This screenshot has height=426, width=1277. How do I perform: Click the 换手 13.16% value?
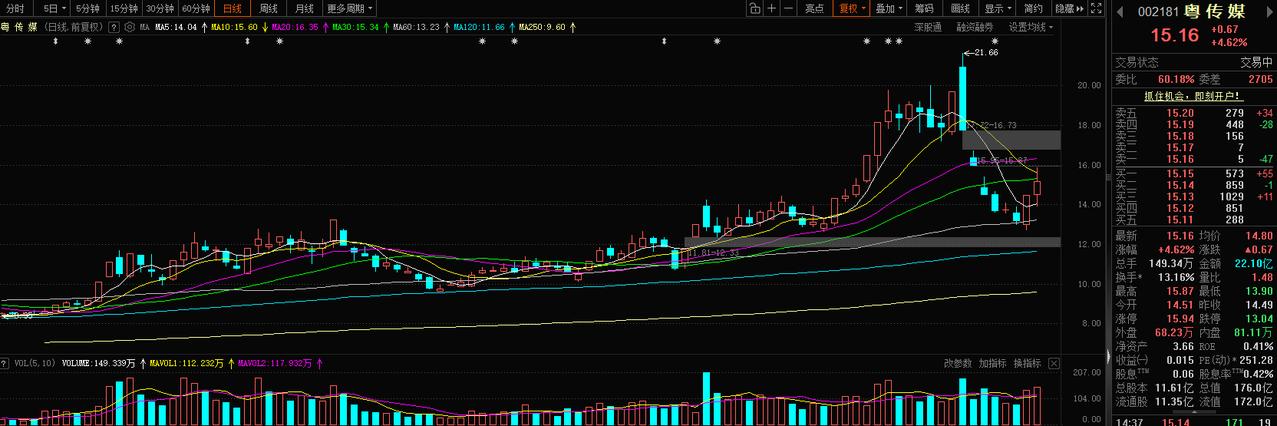pyautogui.click(x=1178, y=277)
